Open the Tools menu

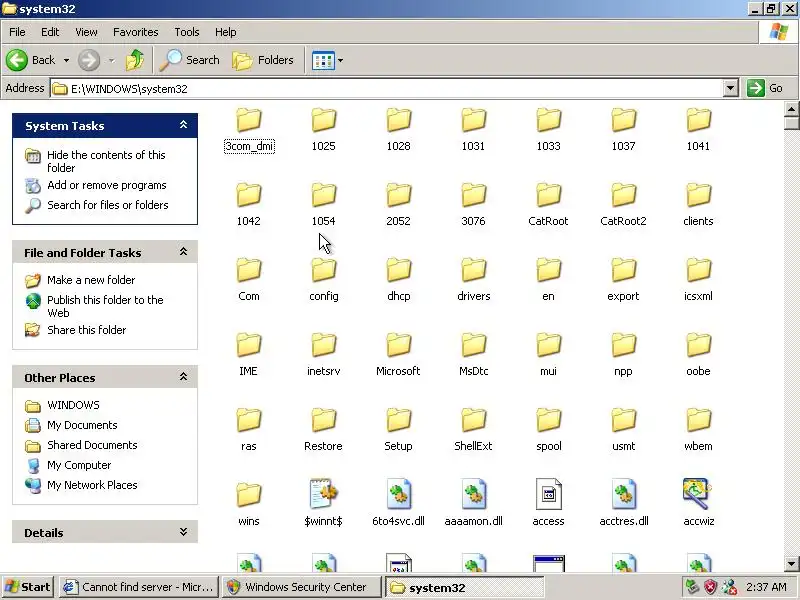pos(187,32)
